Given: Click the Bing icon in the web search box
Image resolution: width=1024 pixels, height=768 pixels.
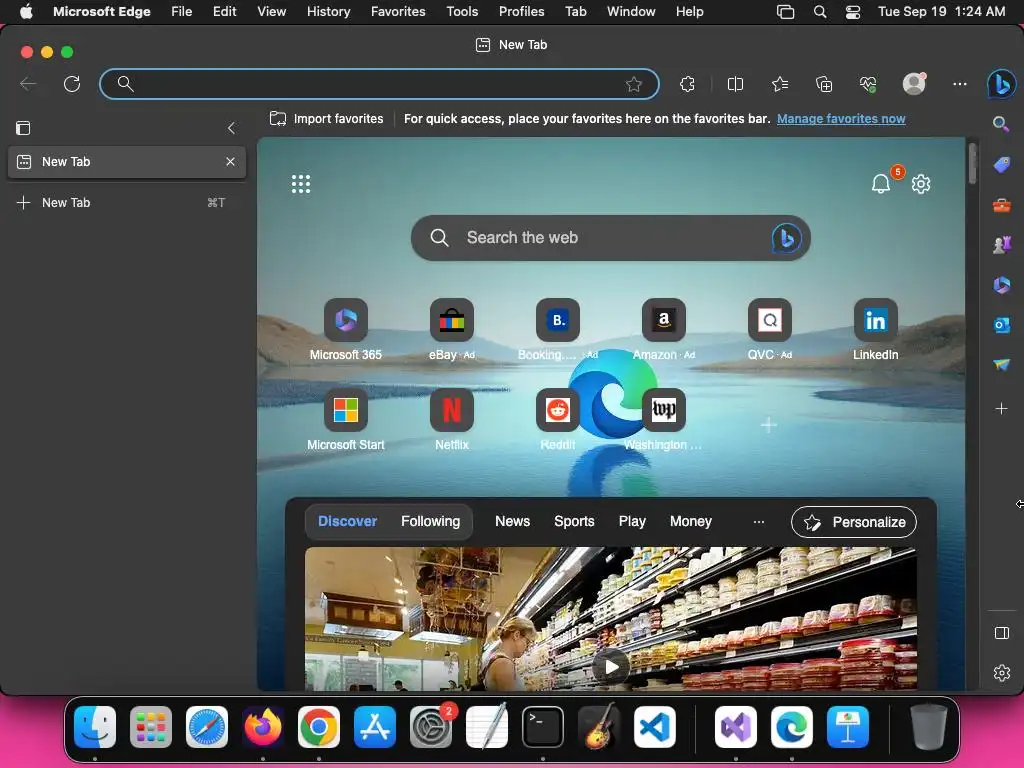Looking at the screenshot, I should tap(786, 238).
